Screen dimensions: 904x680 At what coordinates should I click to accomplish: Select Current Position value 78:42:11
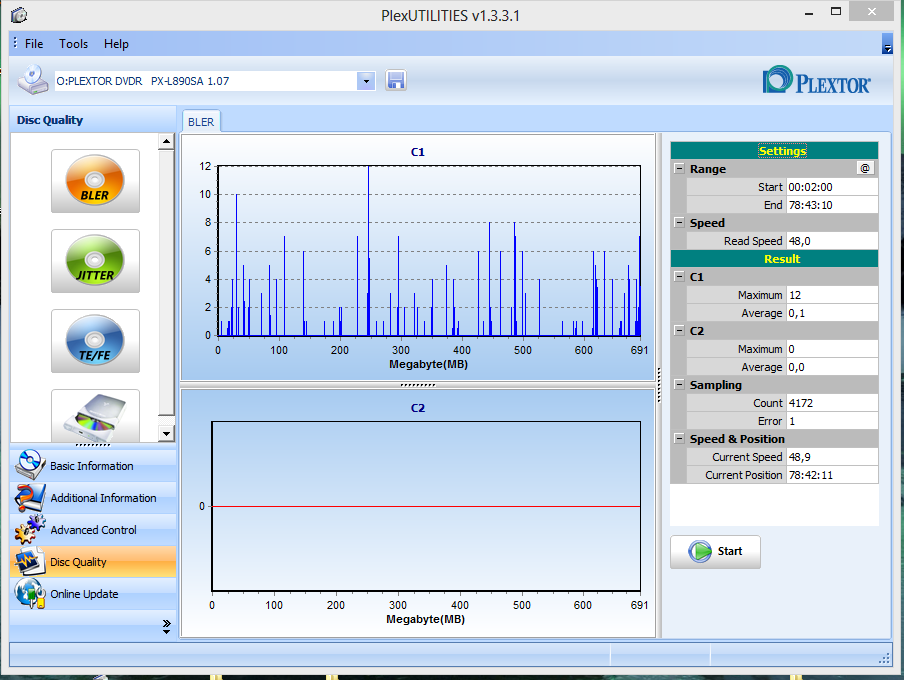832,475
